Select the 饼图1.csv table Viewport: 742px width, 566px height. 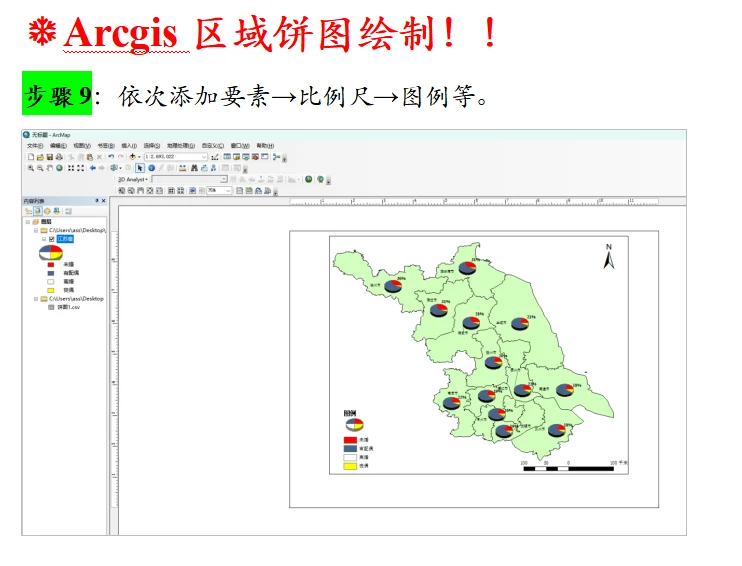point(69,307)
